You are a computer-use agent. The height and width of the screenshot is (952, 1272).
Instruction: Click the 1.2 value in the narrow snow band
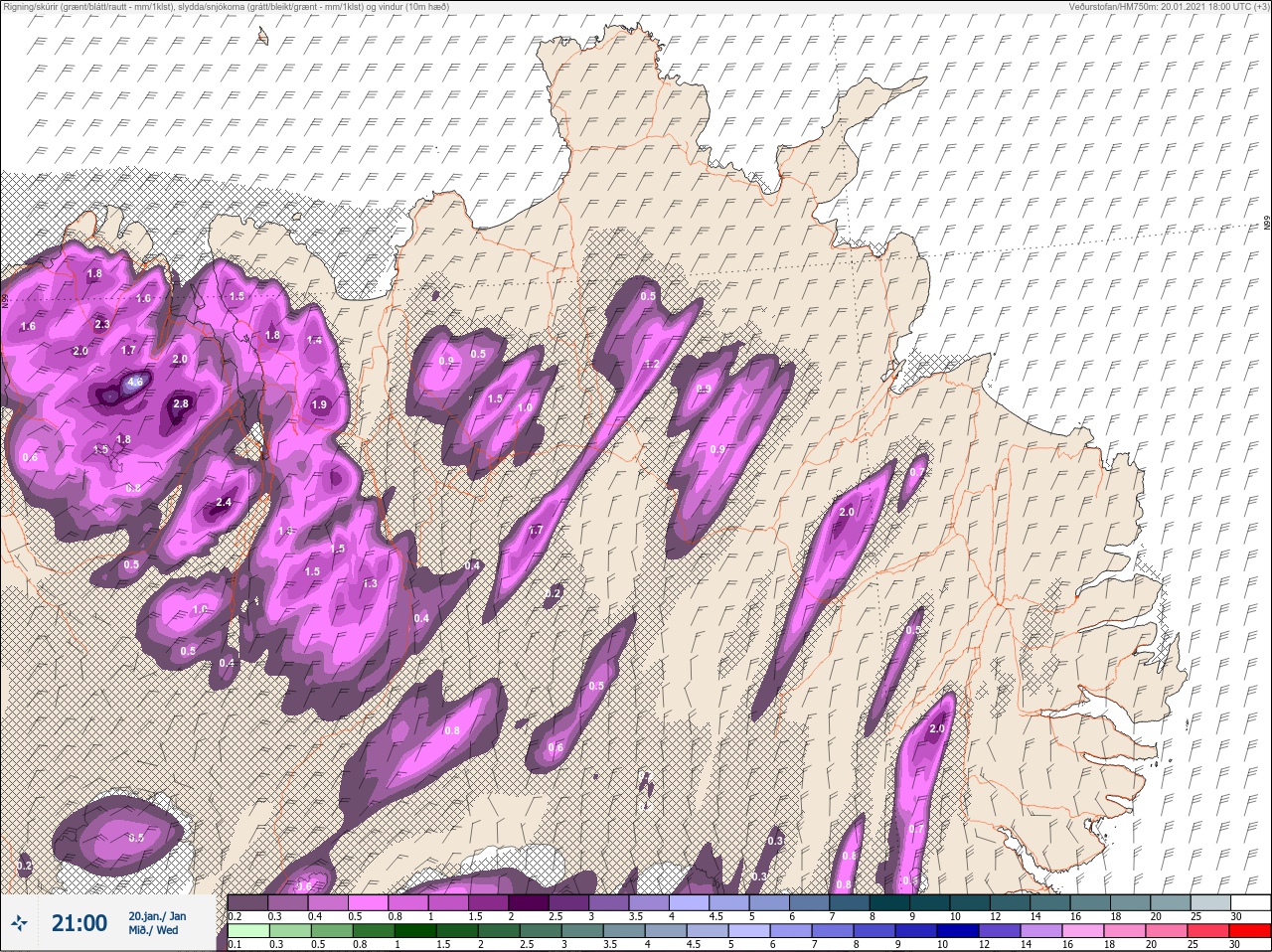coord(652,365)
